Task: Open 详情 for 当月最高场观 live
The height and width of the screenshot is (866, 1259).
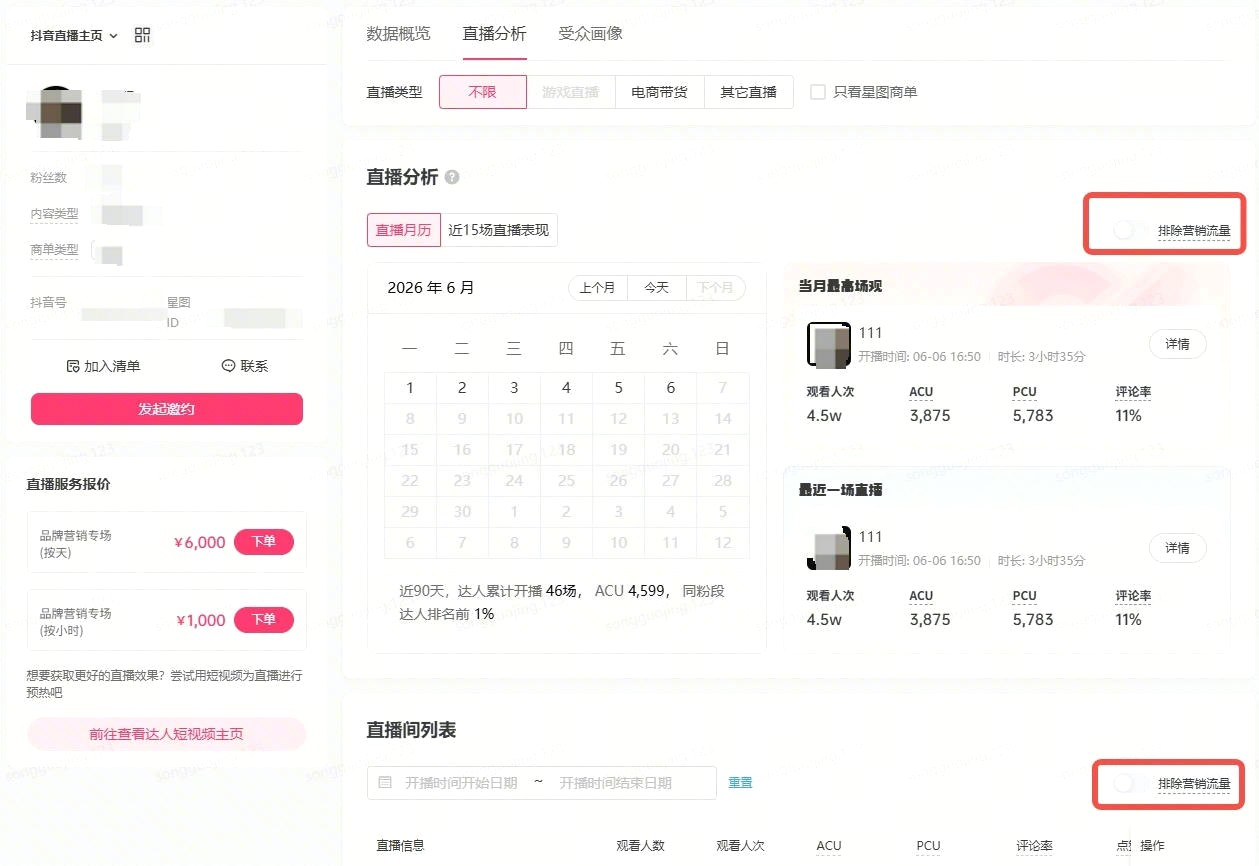Action: coord(1177,344)
